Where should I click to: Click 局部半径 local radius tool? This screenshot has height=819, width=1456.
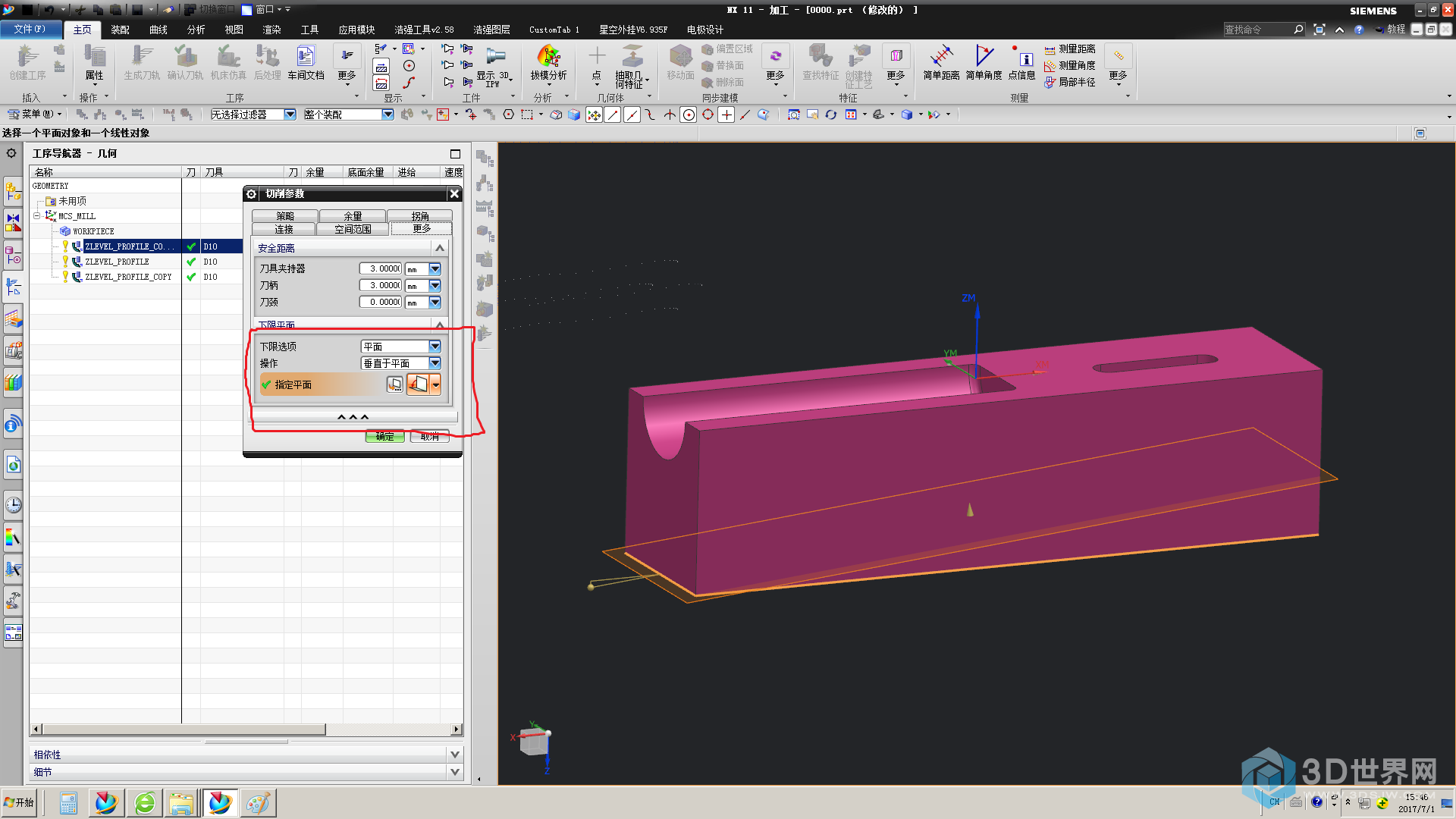[x=1070, y=82]
